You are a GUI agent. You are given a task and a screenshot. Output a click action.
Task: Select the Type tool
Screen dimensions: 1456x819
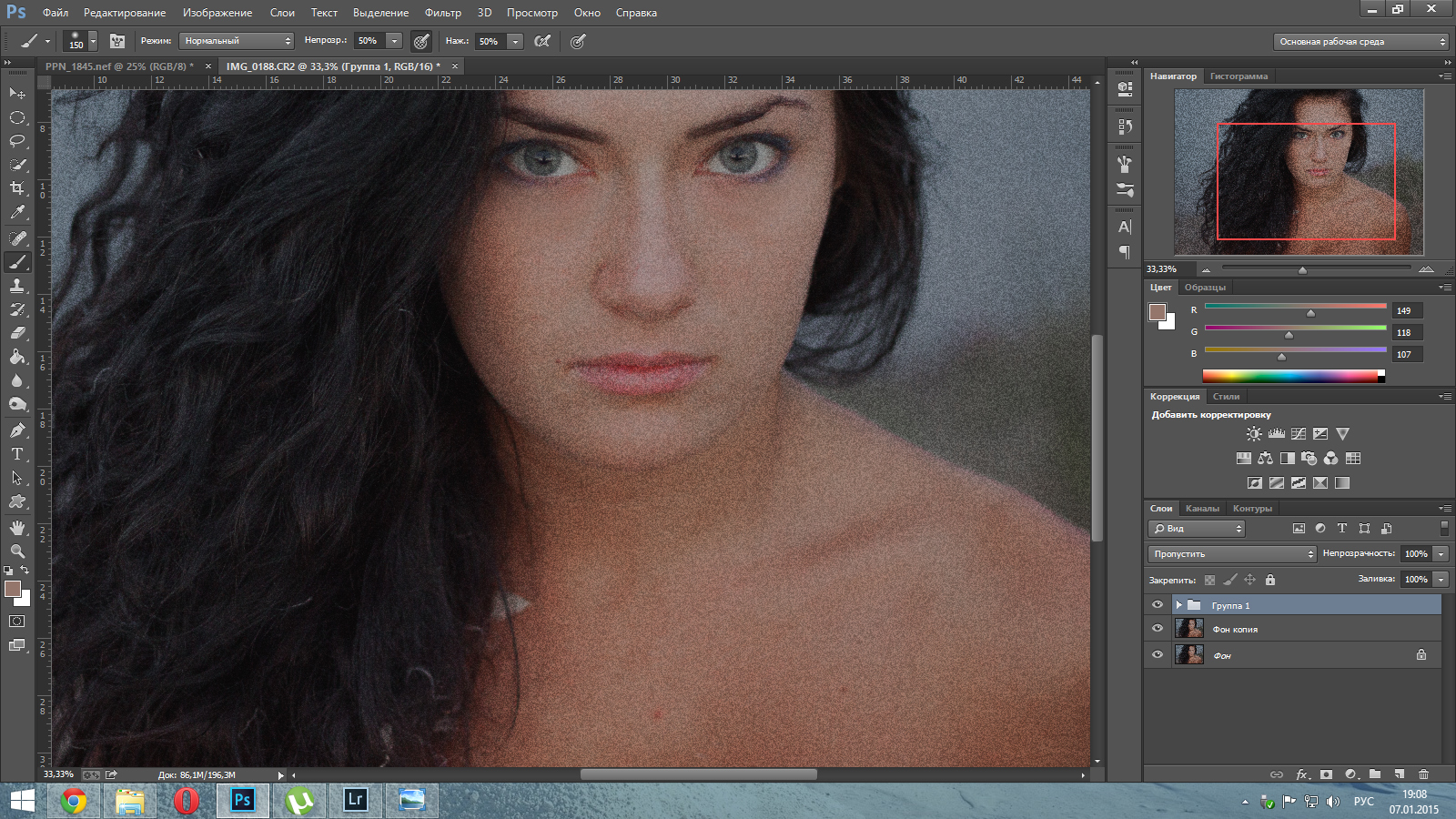pyautogui.click(x=17, y=454)
